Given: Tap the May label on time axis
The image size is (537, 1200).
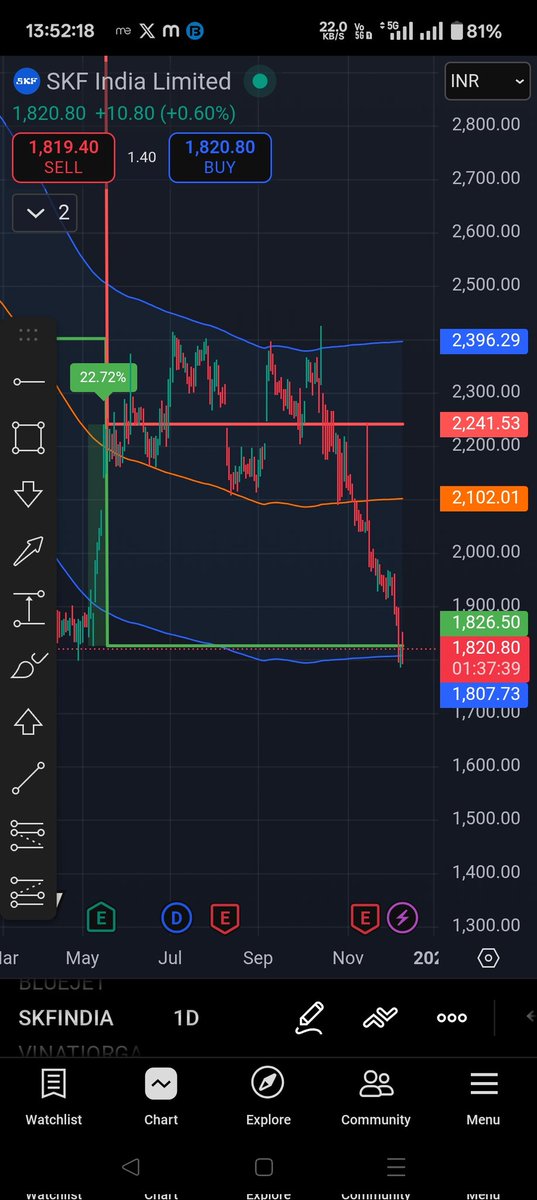Looking at the screenshot, I should click(x=82, y=958).
